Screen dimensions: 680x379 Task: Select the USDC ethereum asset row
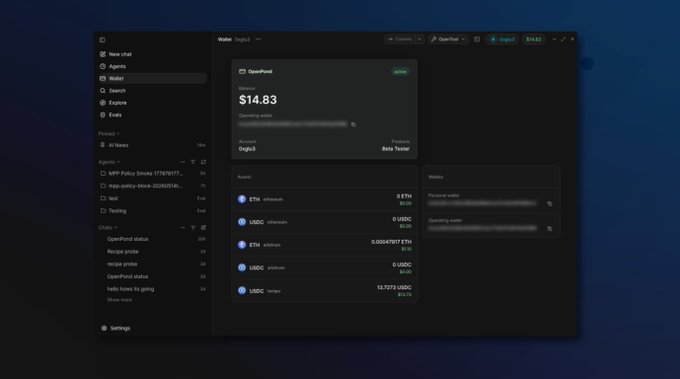[x=324, y=222]
